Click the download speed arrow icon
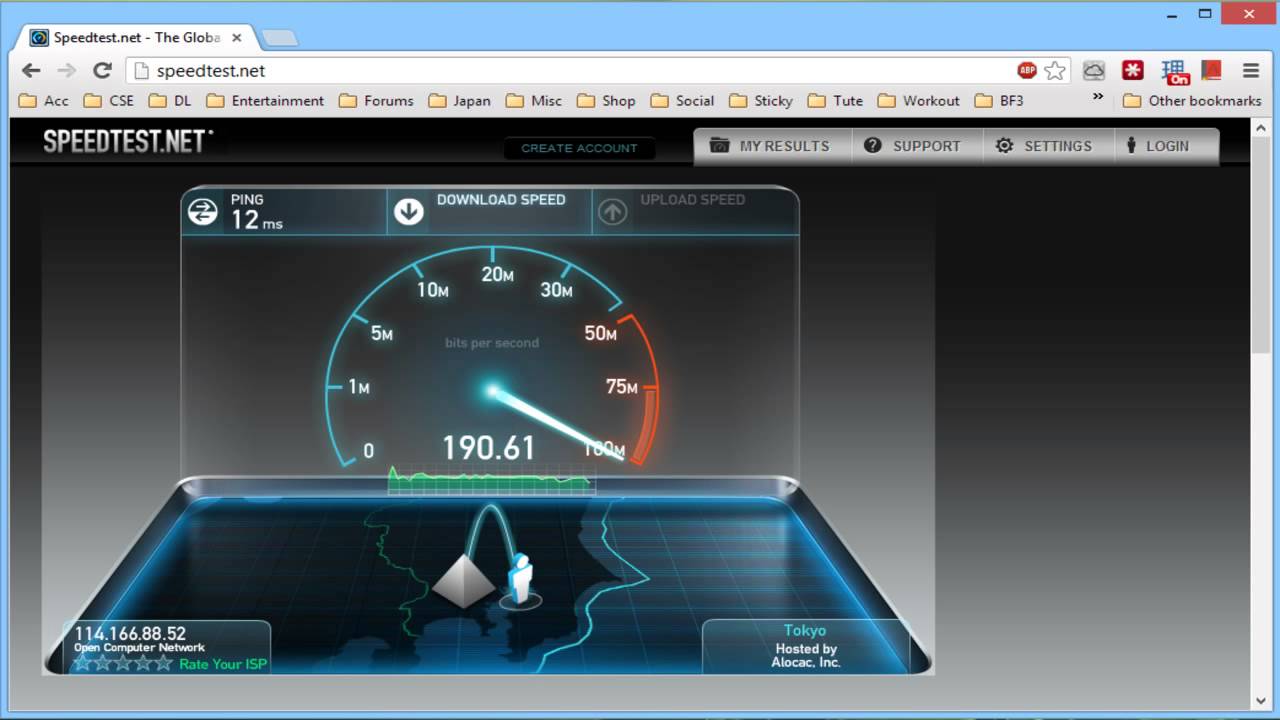Screen dimensions: 1280x720 click(408, 211)
